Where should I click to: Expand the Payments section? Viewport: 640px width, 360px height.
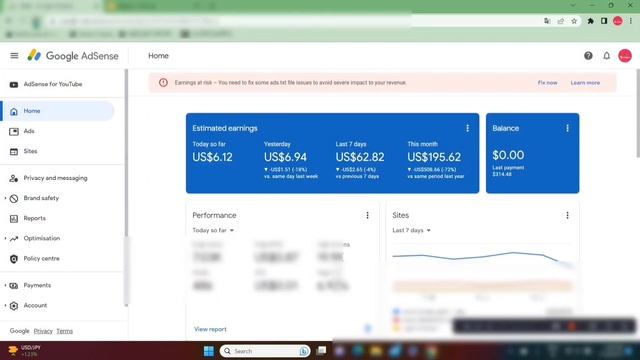[x=5, y=286]
